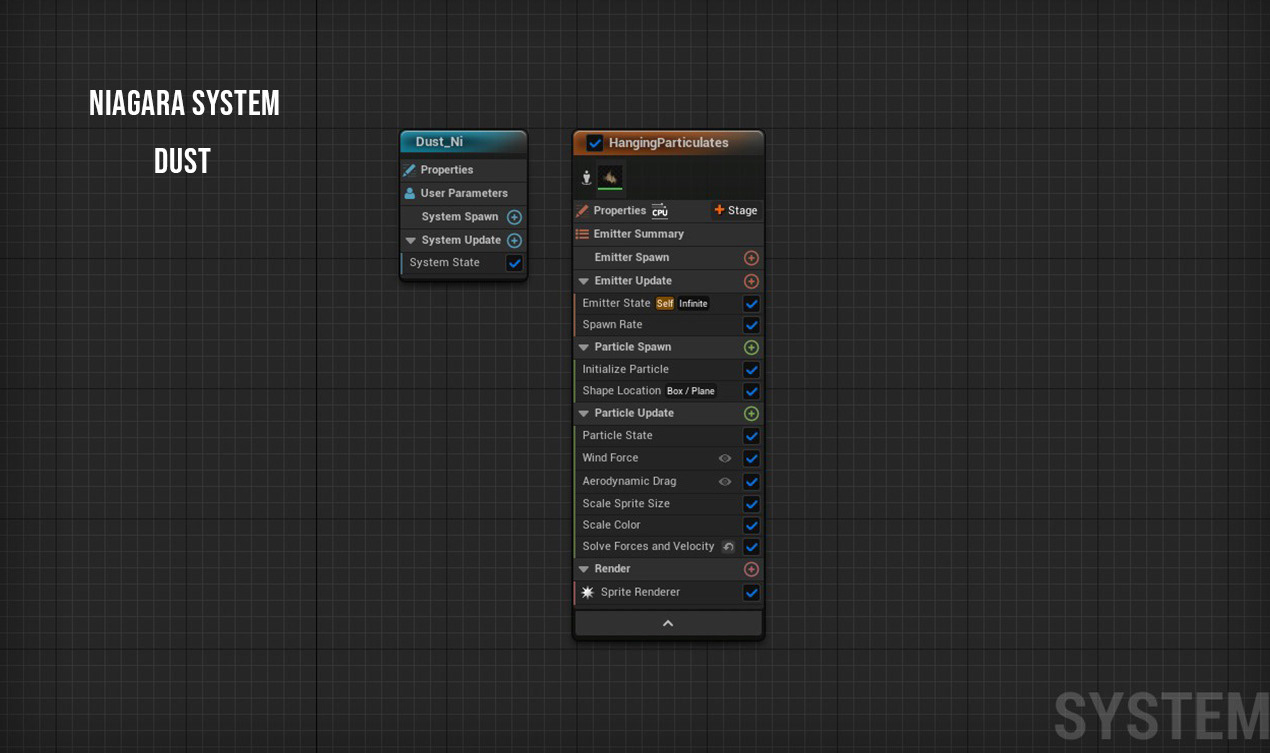
Task: Collapse the Render section
Action: 584,569
